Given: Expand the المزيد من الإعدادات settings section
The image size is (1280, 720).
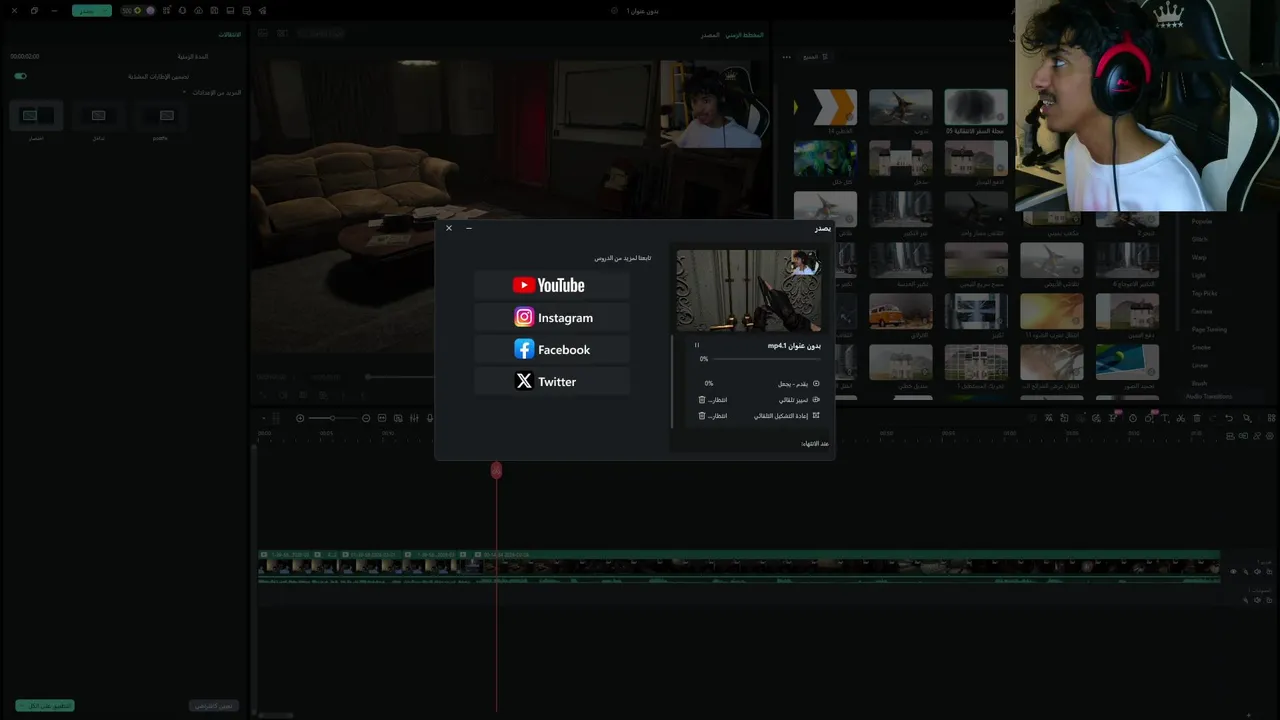Looking at the screenshot, I should (210, 92).
